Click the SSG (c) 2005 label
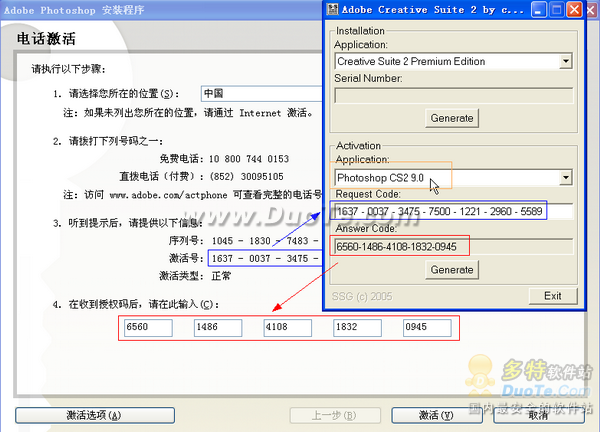This screenshot has width=600, height=432. tap(362, 297)
